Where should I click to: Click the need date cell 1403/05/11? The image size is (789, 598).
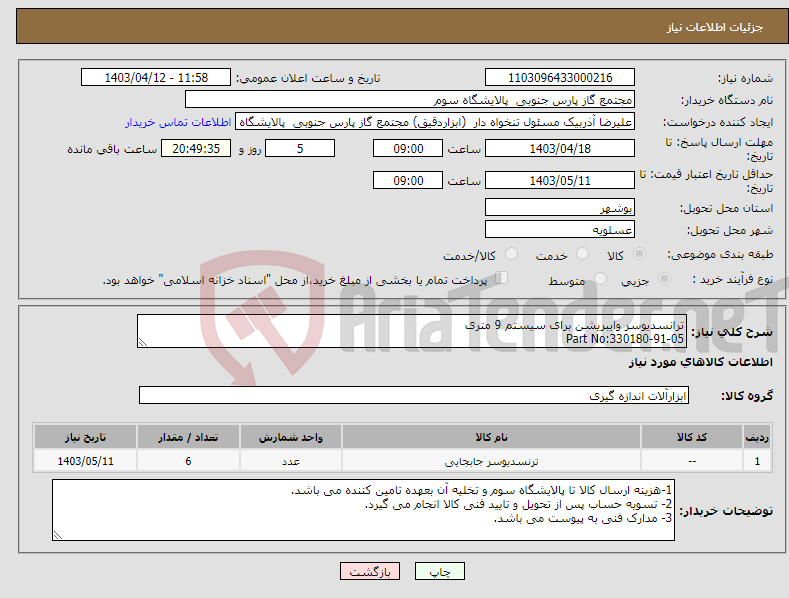(x=86, y=461)
